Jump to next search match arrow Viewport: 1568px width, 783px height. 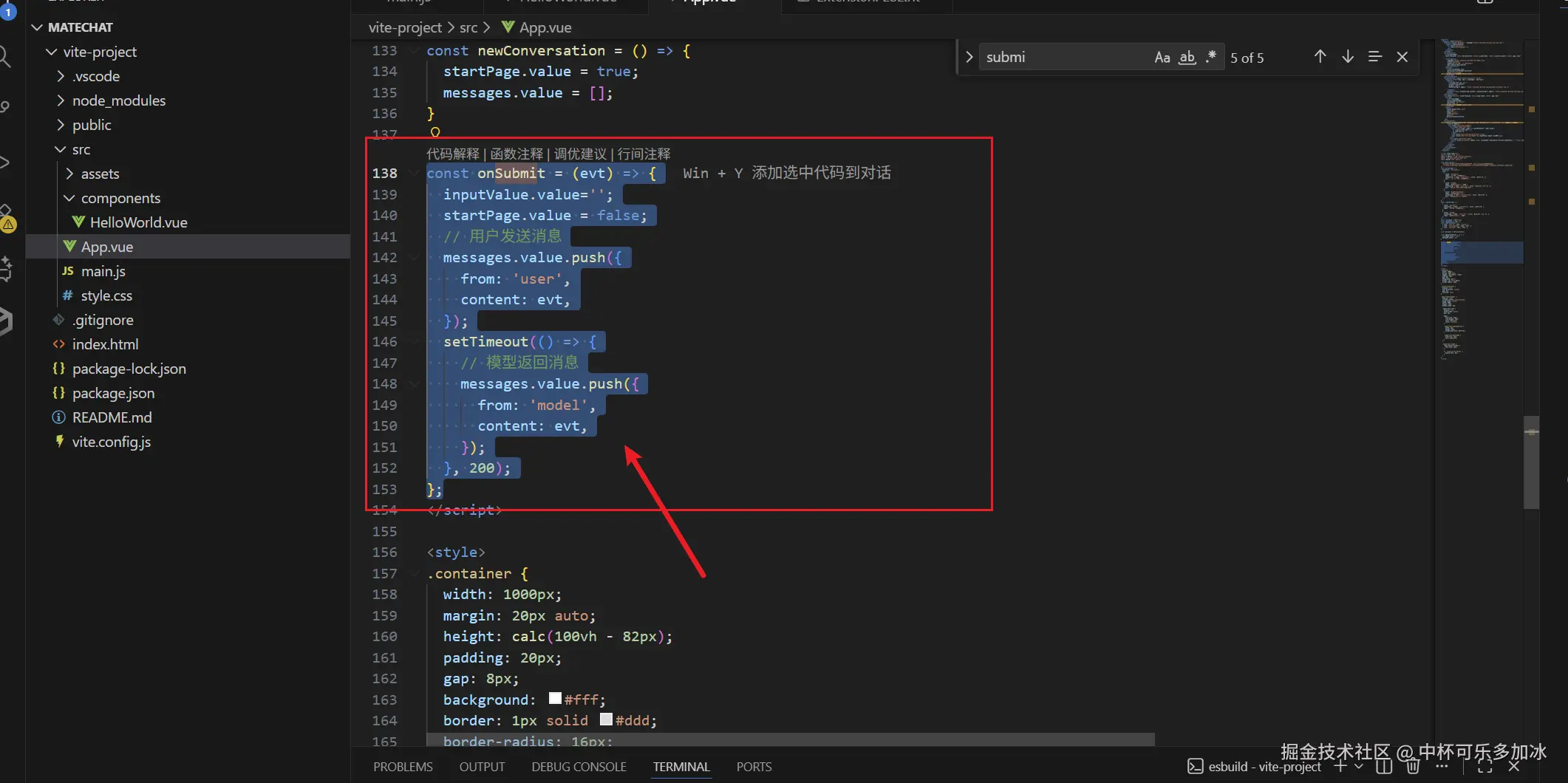1347,57
